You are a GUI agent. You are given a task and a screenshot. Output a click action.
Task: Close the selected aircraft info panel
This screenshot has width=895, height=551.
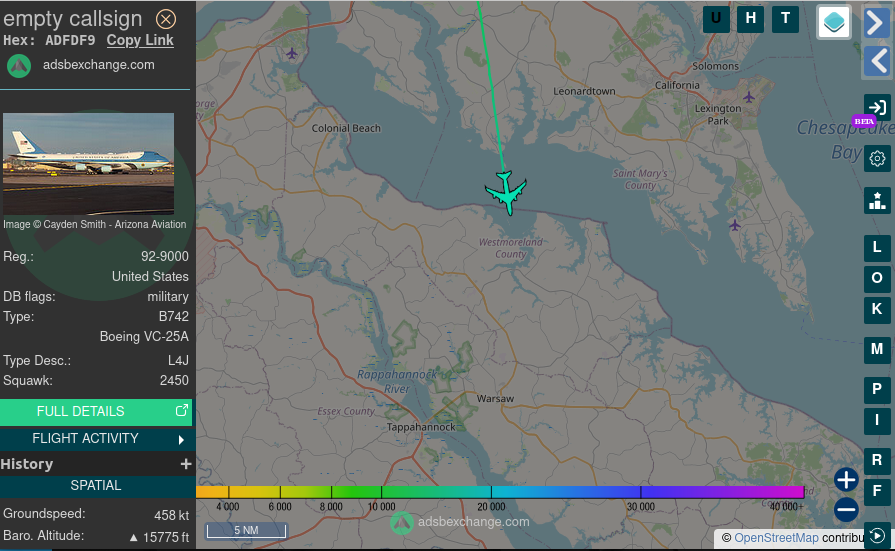(x=166, y=19)
